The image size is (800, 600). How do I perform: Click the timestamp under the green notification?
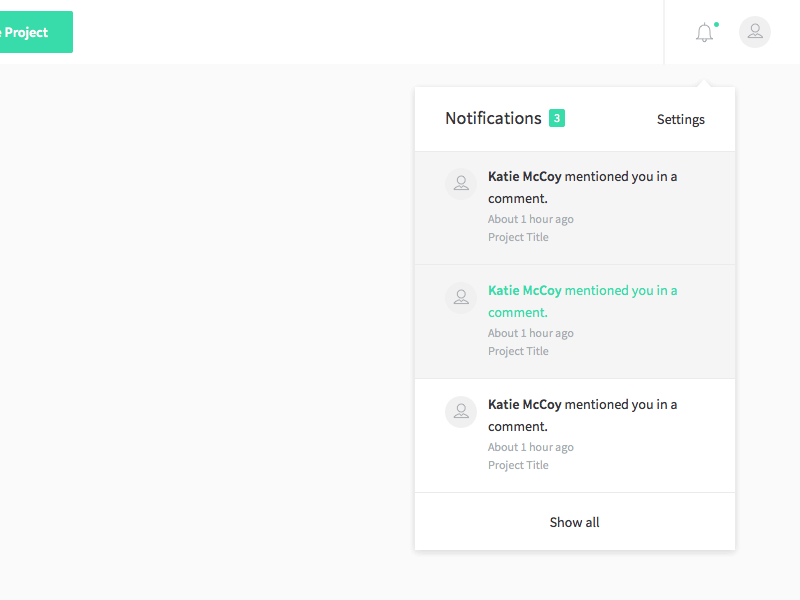click(530, 333)
